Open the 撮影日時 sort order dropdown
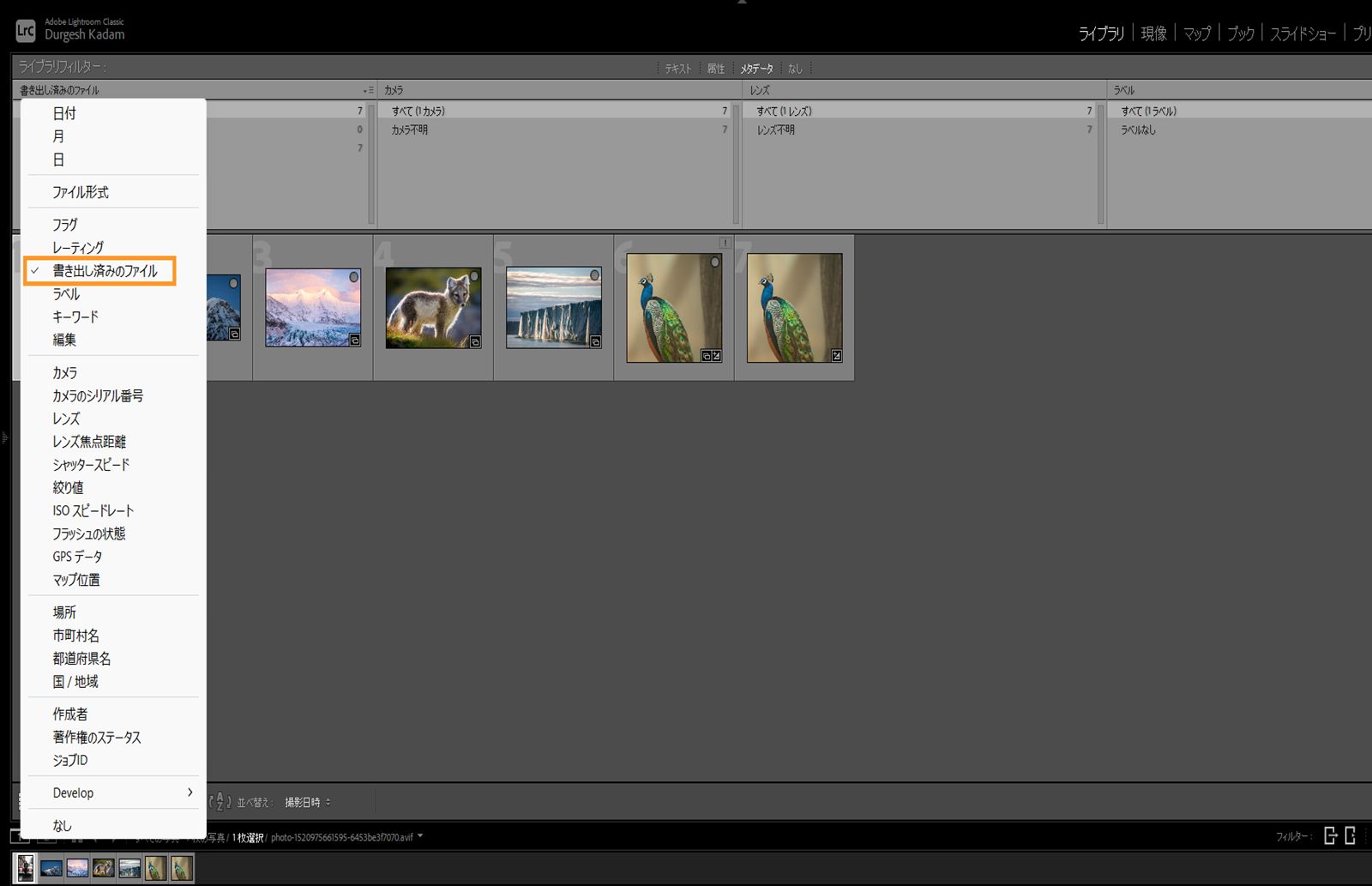 coord(308,802)
